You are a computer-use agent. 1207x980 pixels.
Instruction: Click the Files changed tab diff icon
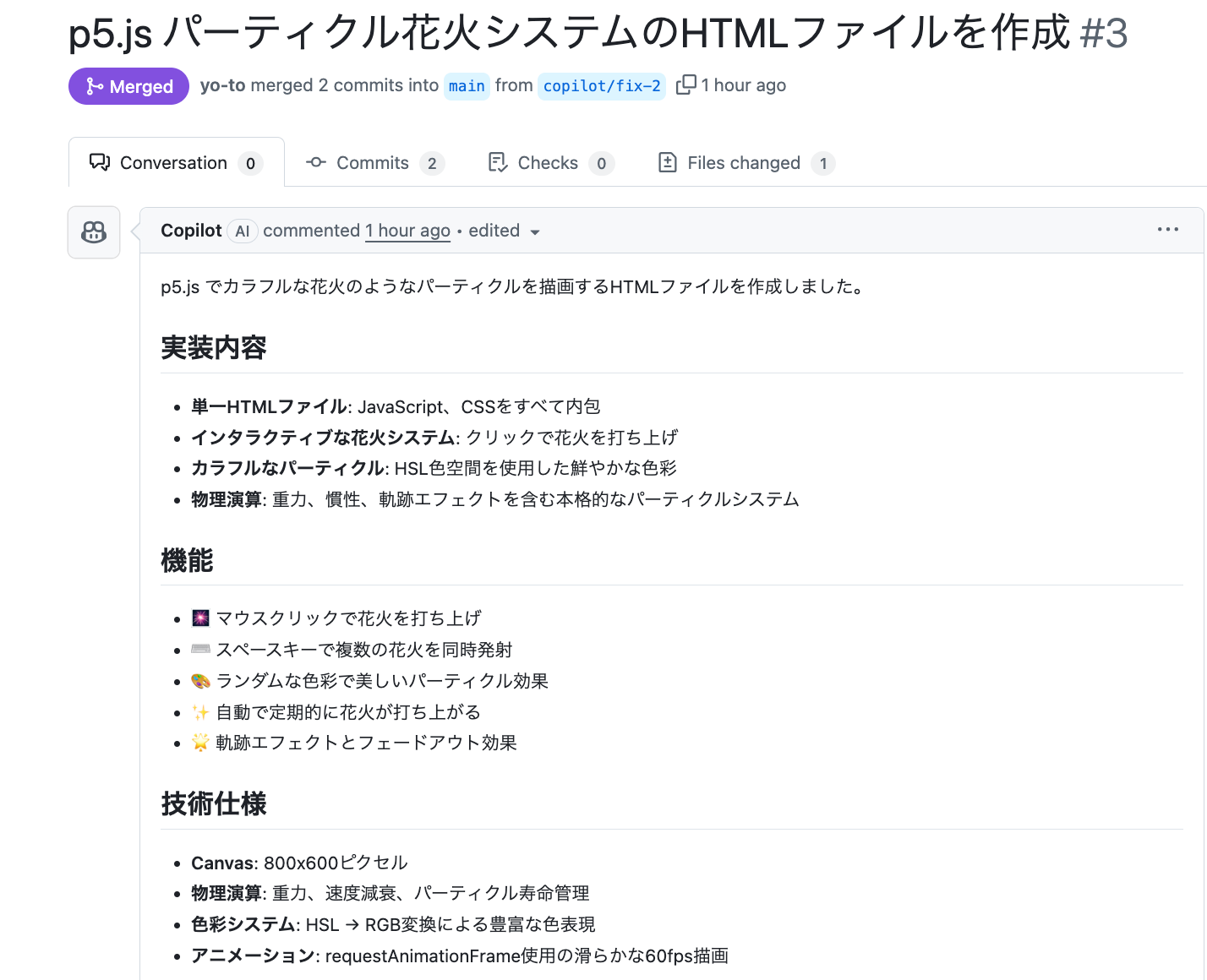click(668, 162)
